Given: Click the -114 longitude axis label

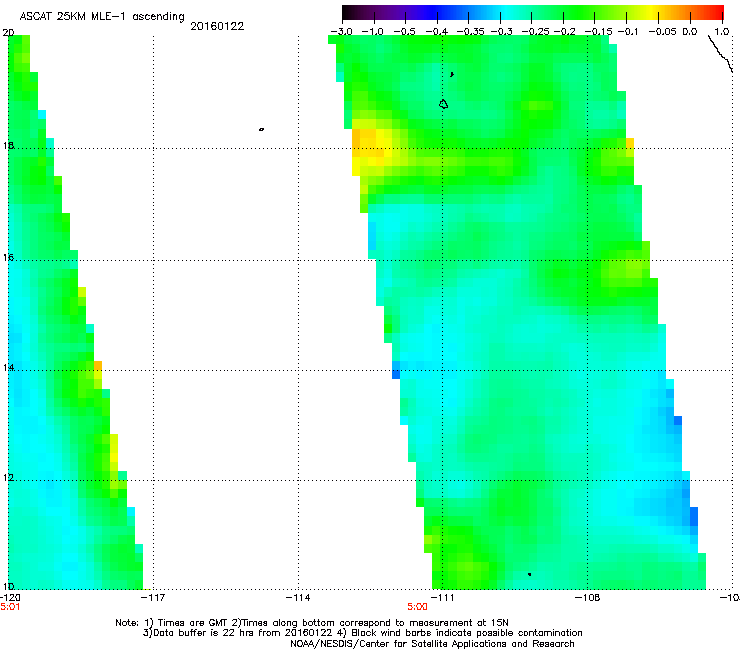Looking at the screenshot, I should tap(298, 598).
